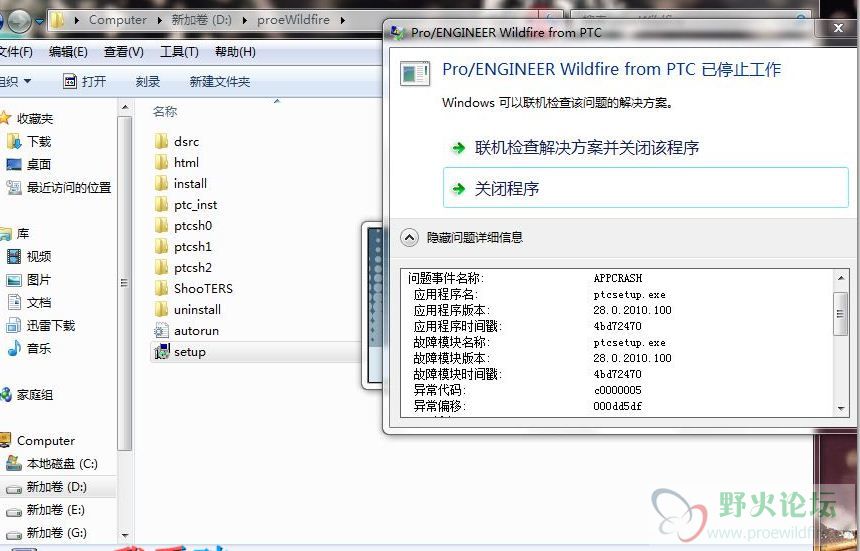Click problem details scrollbar up arrow
The image size is (860, 551).
[841, 278]
